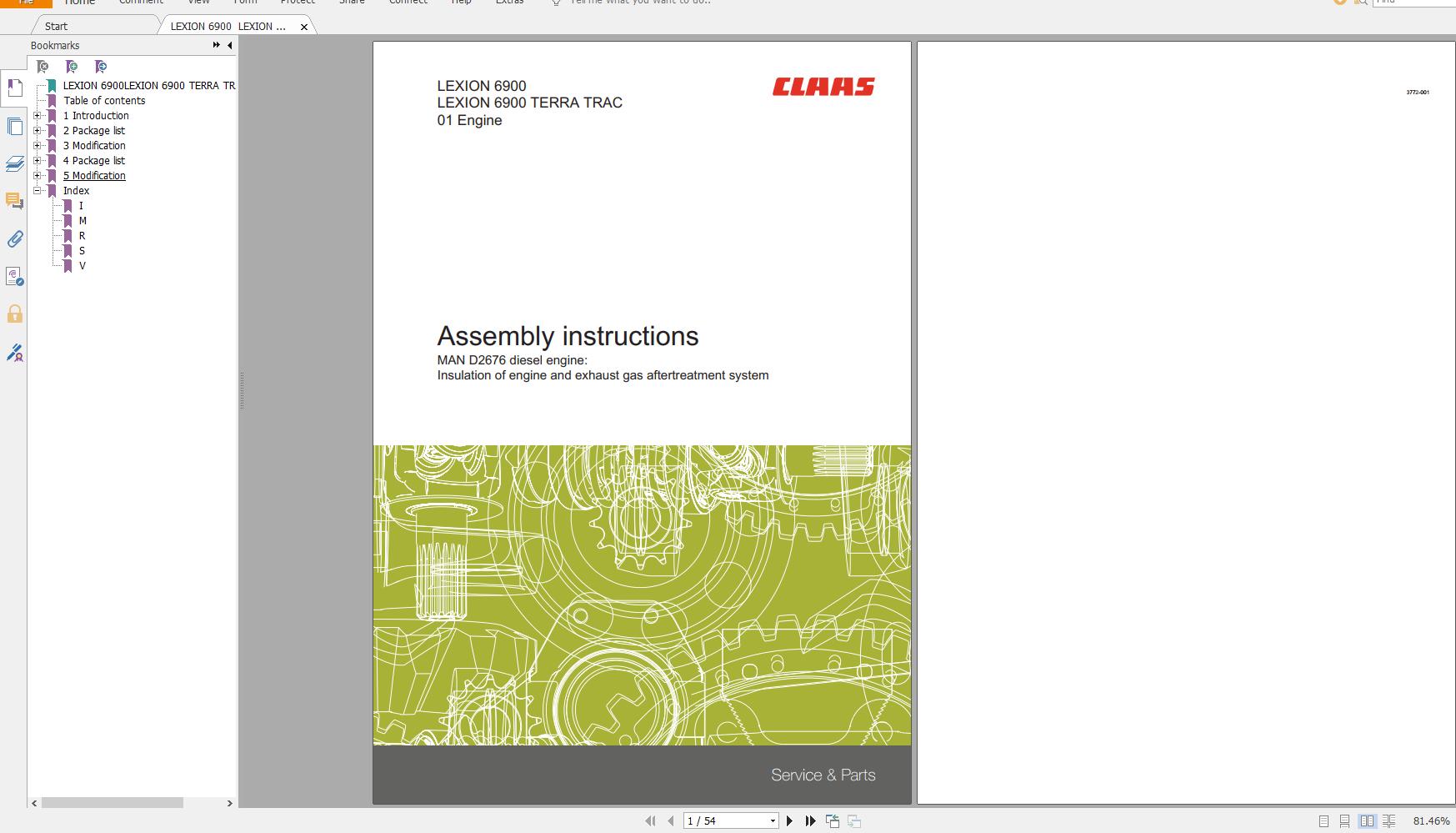Jump to Index letter R bookmark
Screen dimensions: 1456x833
pyautogui.click(x=82, y=236)
